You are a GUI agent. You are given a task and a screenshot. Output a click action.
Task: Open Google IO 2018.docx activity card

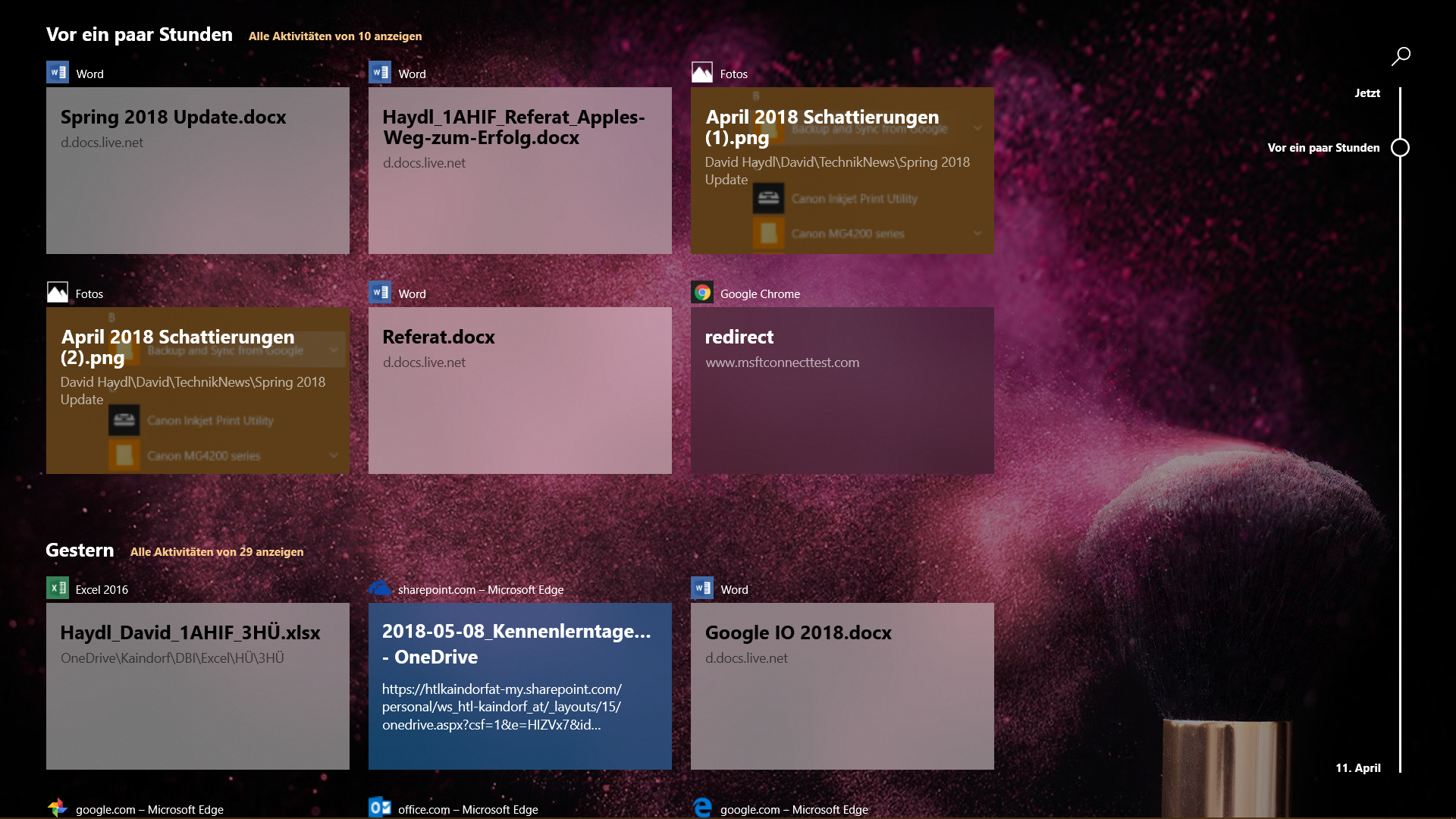point(843,686)
